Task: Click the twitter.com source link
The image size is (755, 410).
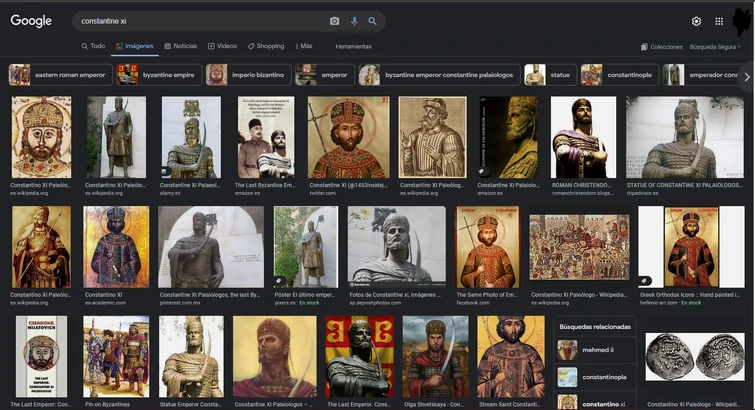Action: [323, 193]
